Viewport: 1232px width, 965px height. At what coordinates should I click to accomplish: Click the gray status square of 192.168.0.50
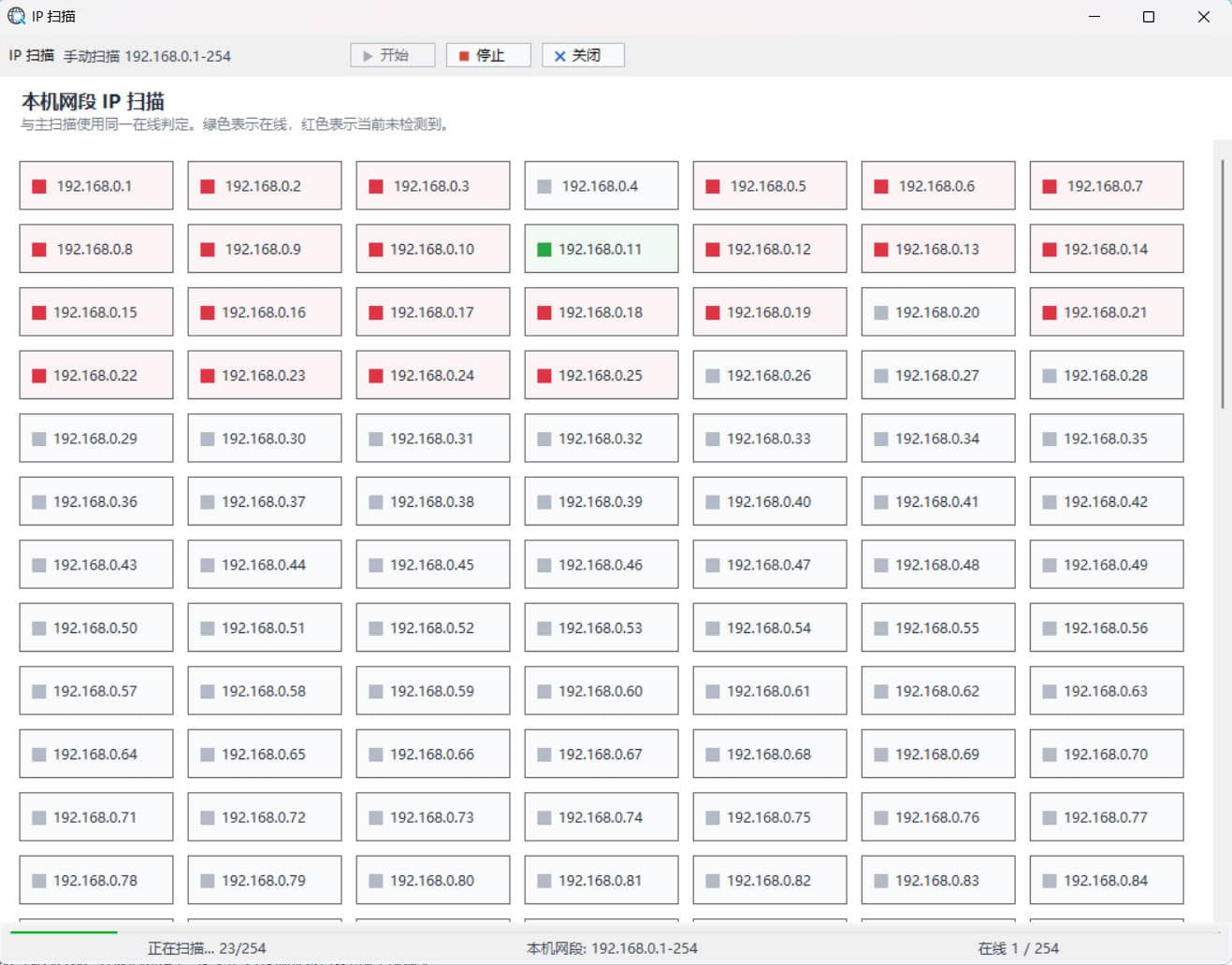click(x=39, y=628)
